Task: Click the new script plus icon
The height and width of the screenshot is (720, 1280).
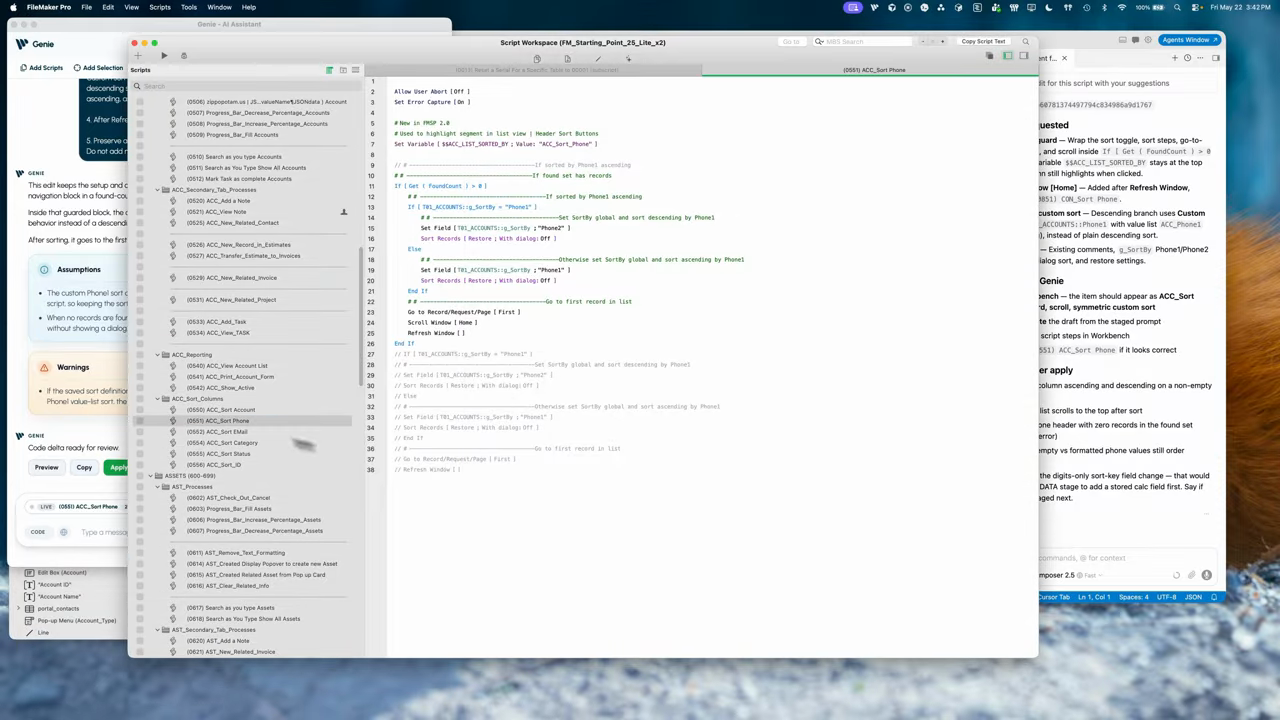Action: (x=138, y=56)
